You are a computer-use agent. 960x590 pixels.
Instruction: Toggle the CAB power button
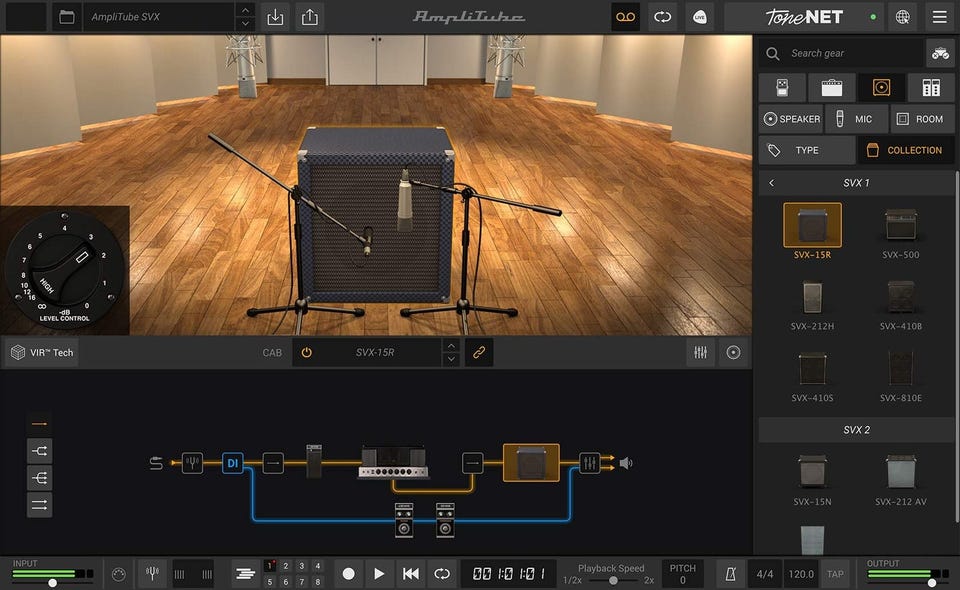pos(307,353)
